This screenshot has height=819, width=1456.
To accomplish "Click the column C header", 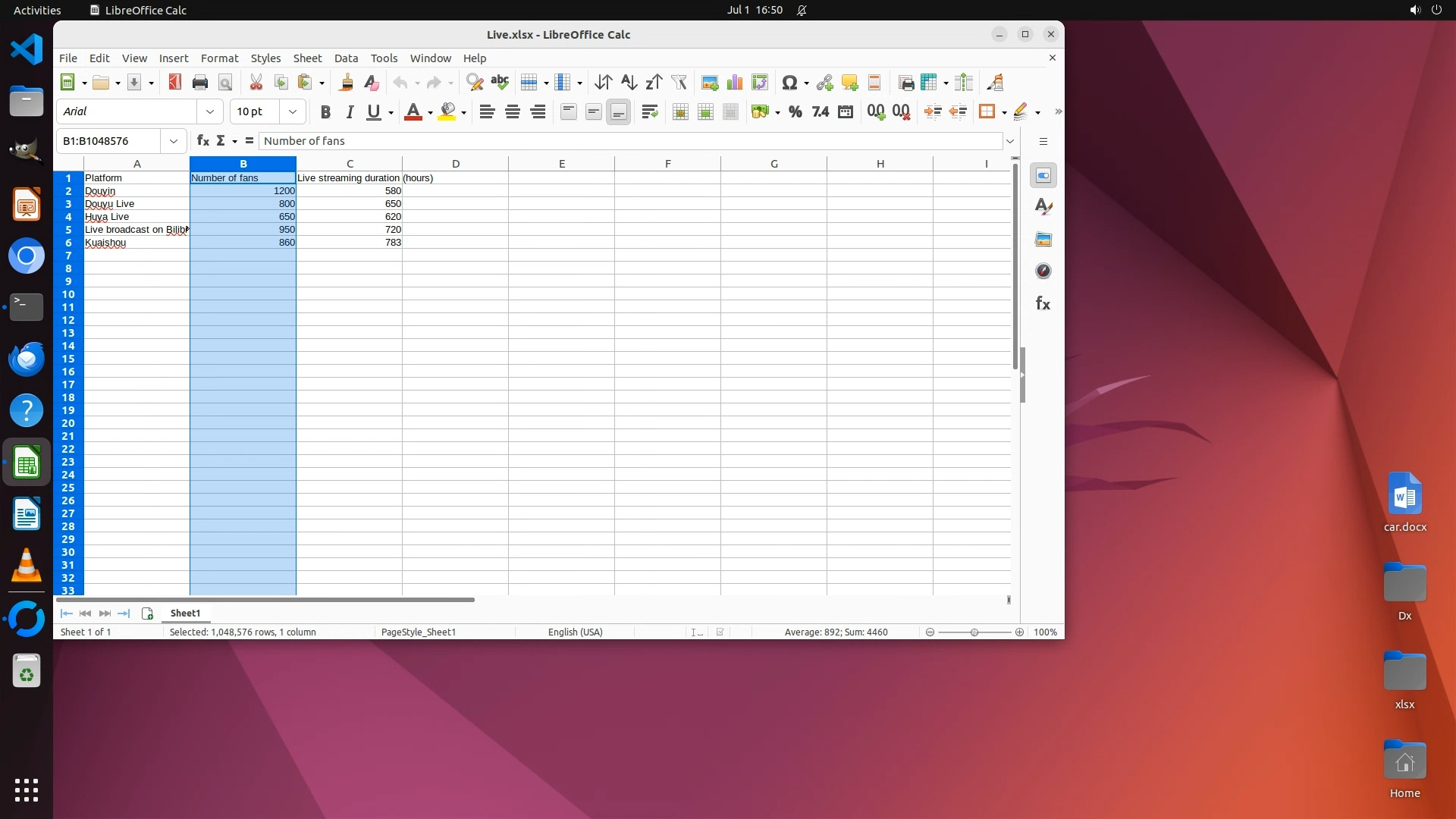I will (350, 164).
